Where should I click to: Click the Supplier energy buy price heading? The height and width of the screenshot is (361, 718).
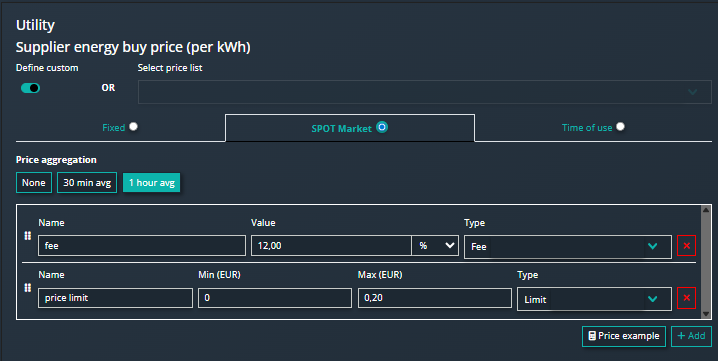(133, 47)
